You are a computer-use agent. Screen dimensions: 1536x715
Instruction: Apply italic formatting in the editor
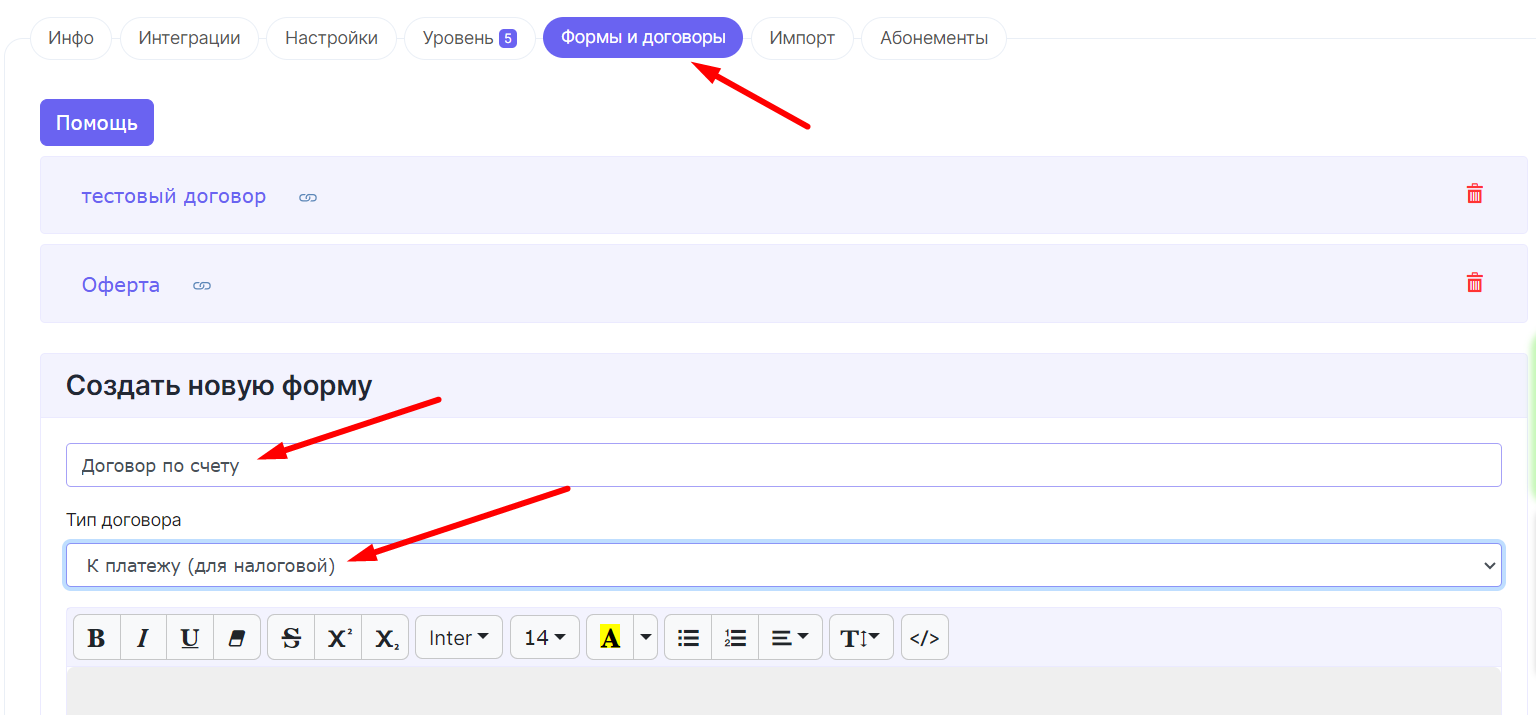143,637
